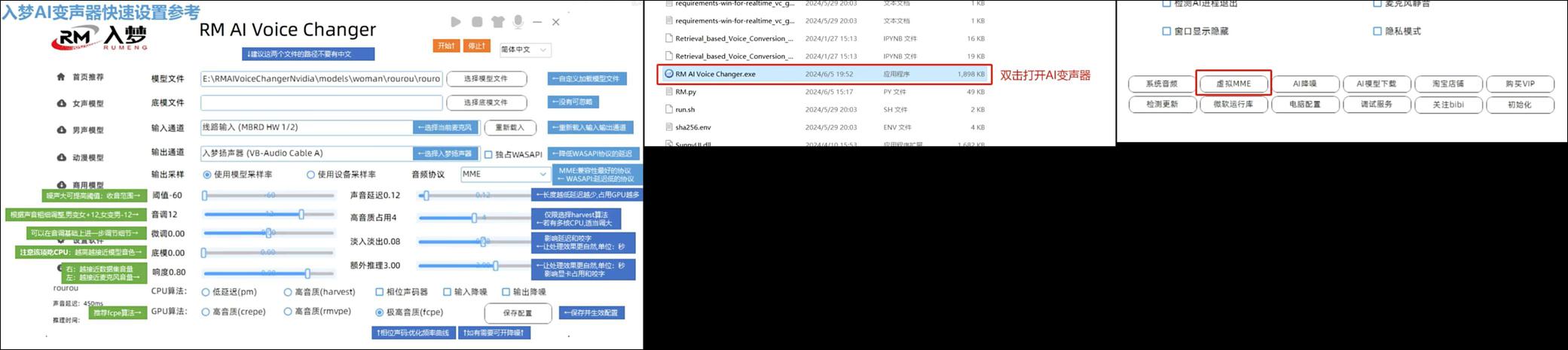Click the 选择模型文件 button
This screenshot has width=1568, height=350.
point(486,78)
